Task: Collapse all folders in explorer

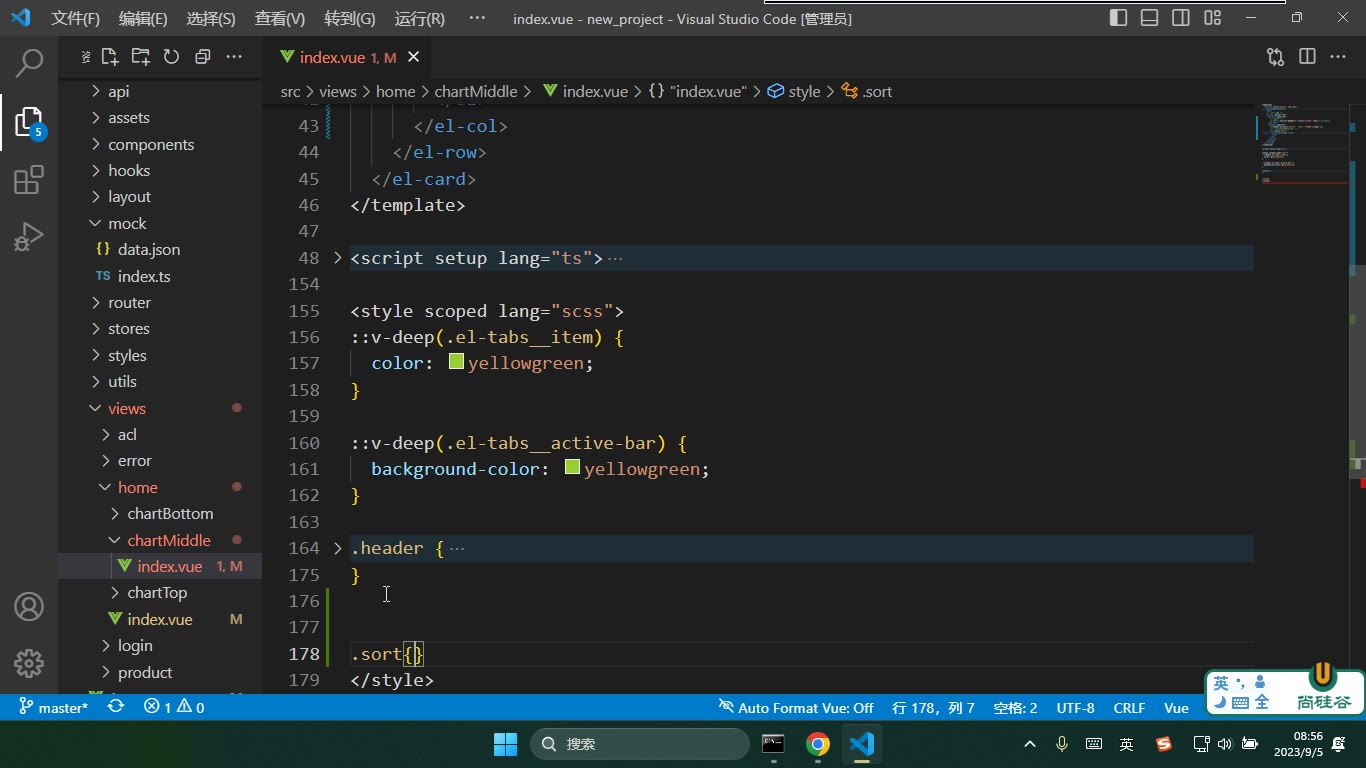Action: pyautogui.click(x=203, y=57)
